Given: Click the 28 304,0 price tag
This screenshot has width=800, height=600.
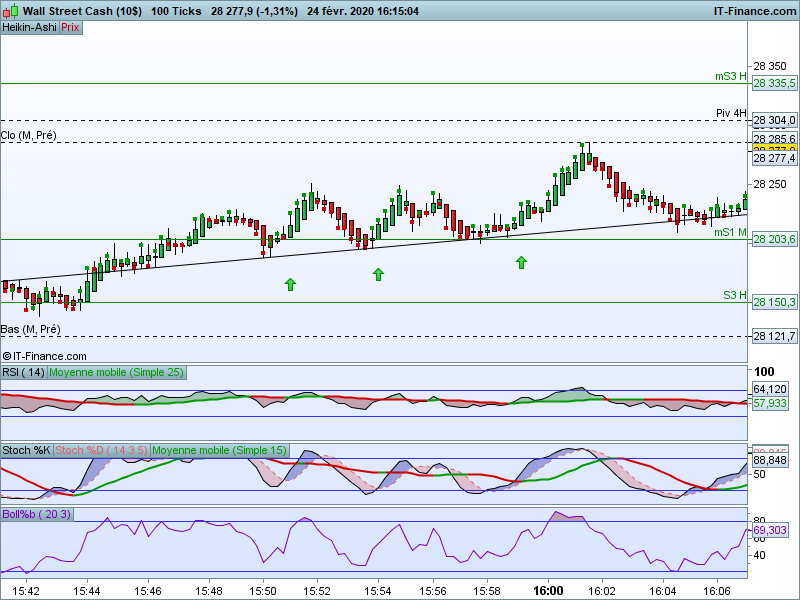Looking at the screenshot, I should pyautogui.click(x=774, y=120).
